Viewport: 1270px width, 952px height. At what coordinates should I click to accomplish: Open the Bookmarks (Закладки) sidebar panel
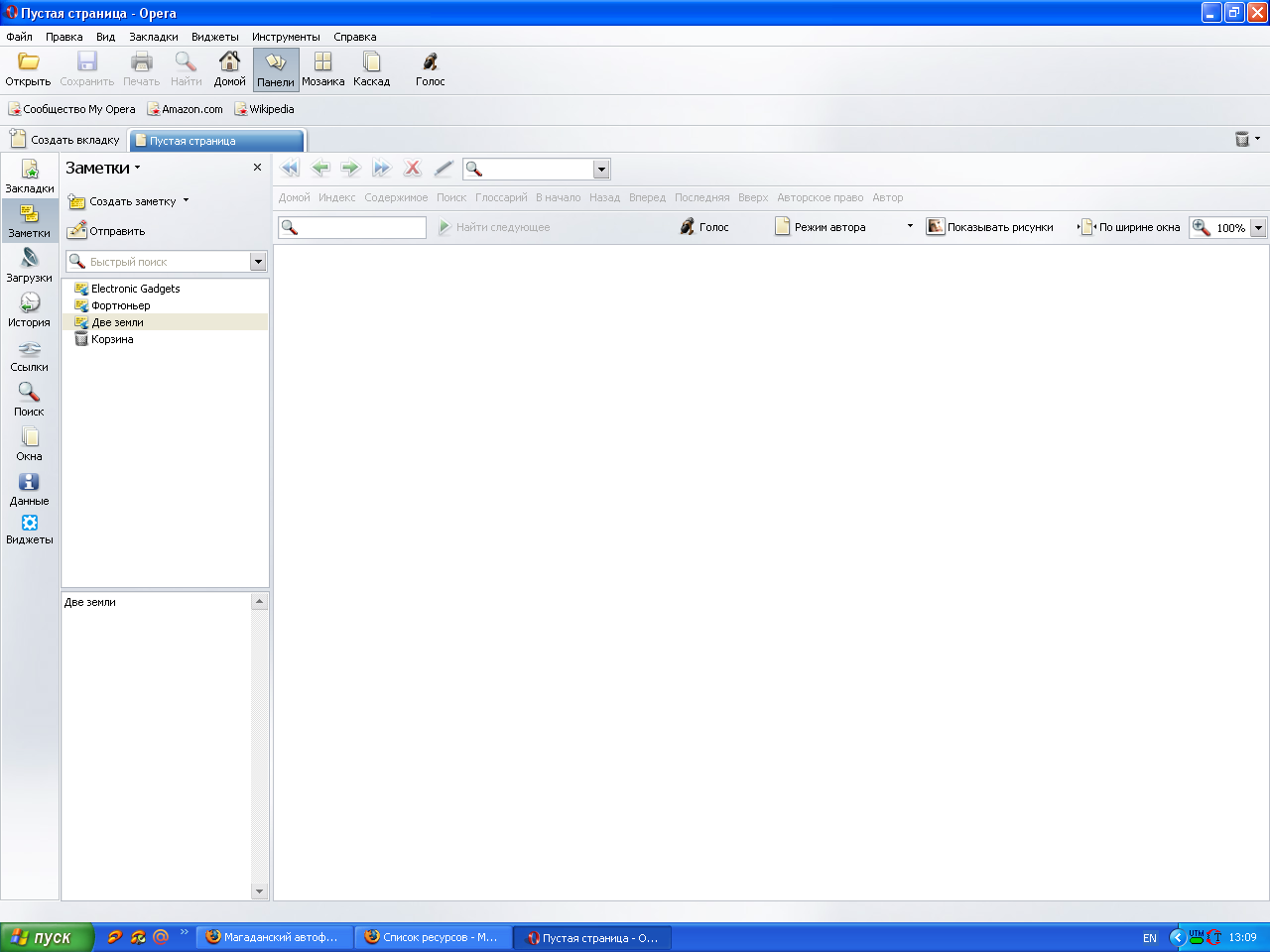click(30, 177)
